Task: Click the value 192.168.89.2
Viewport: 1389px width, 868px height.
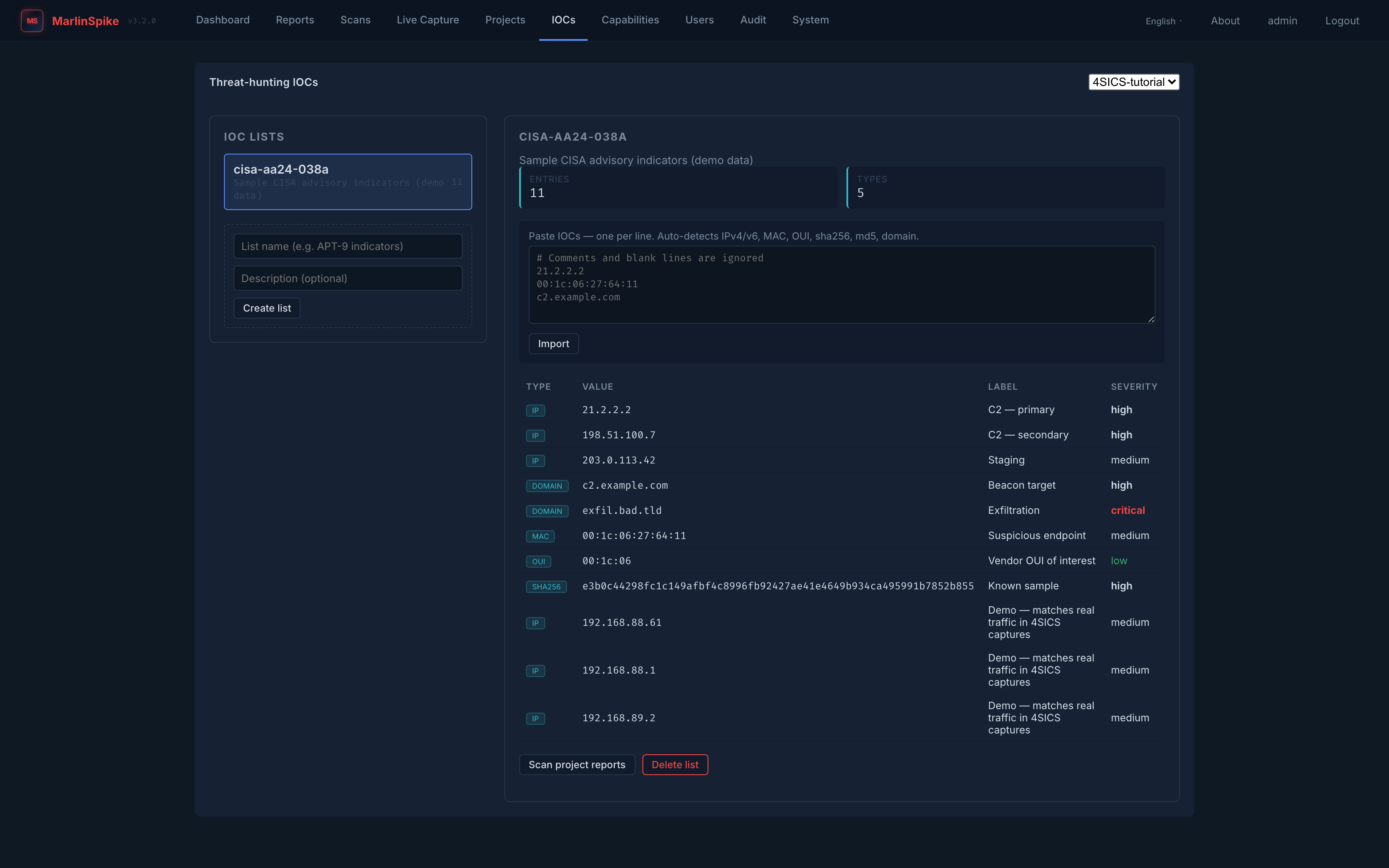Action: click(619, 718)
